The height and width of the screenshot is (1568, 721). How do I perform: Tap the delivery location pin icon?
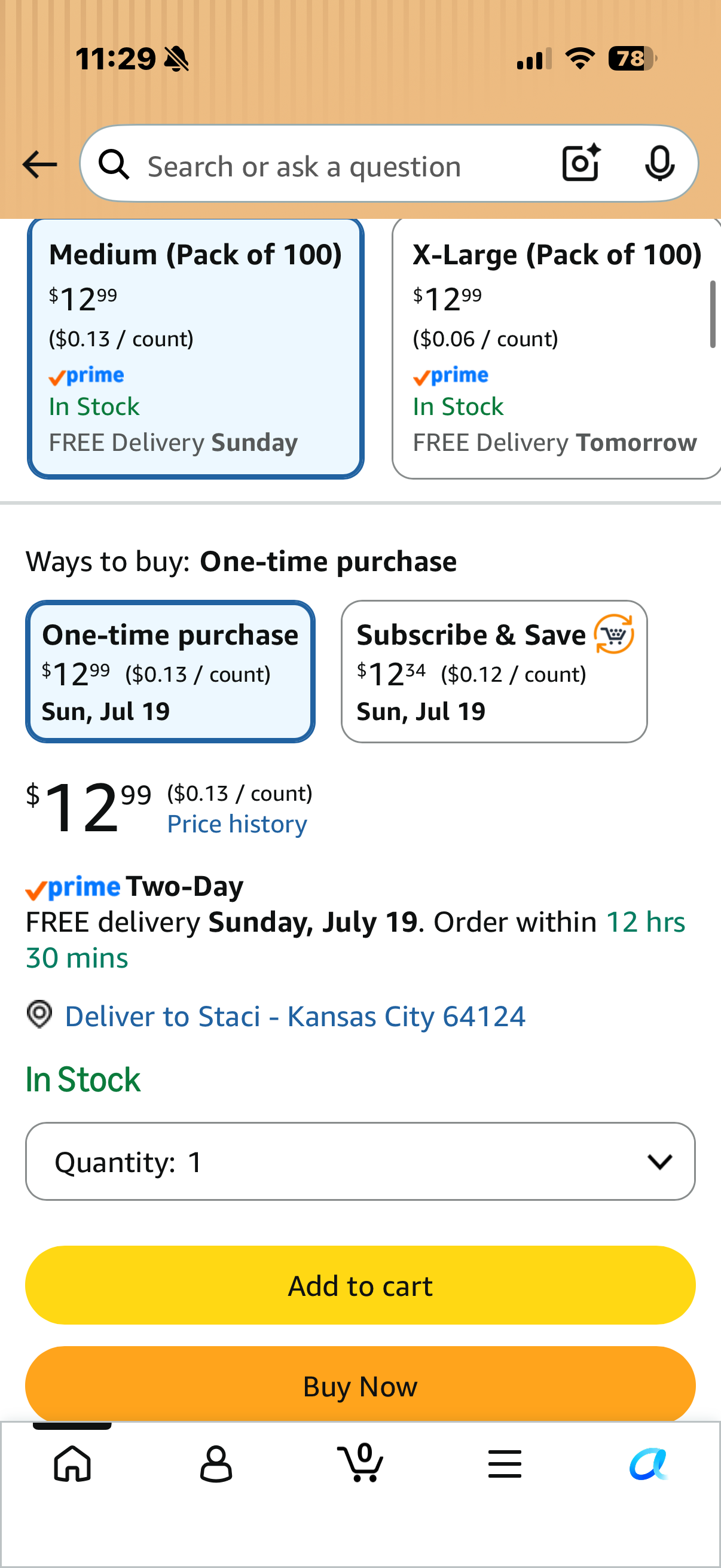39,1015
